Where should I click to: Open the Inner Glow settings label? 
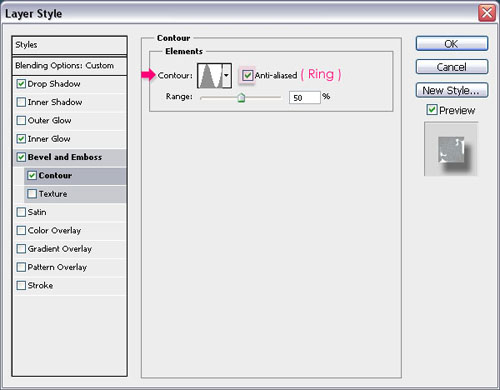(x=49, y=139)
